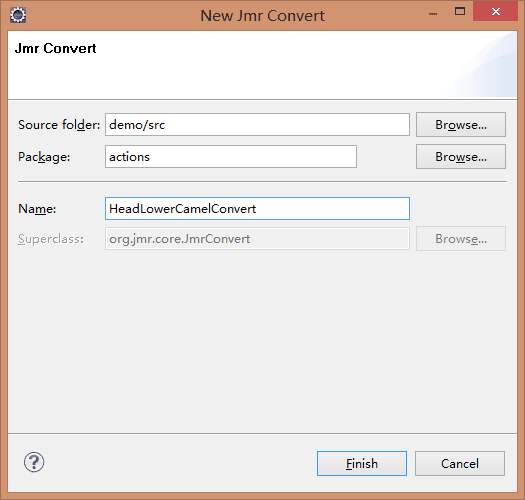Click the greyed Superclass field org.jmr.core.JmrConvert

[x=257, y=238]
